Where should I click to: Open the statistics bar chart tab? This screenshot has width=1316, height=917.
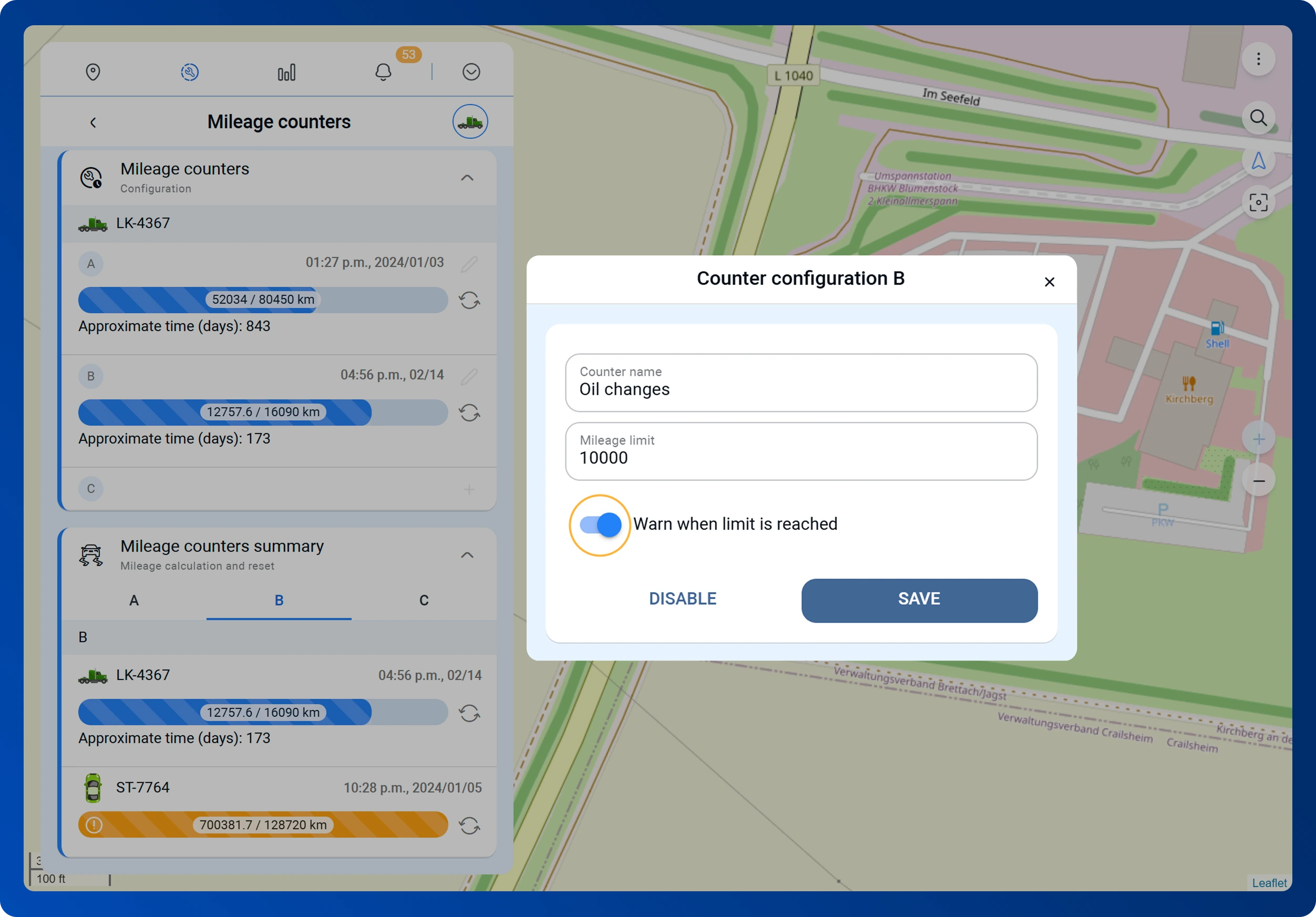(286, 72)
